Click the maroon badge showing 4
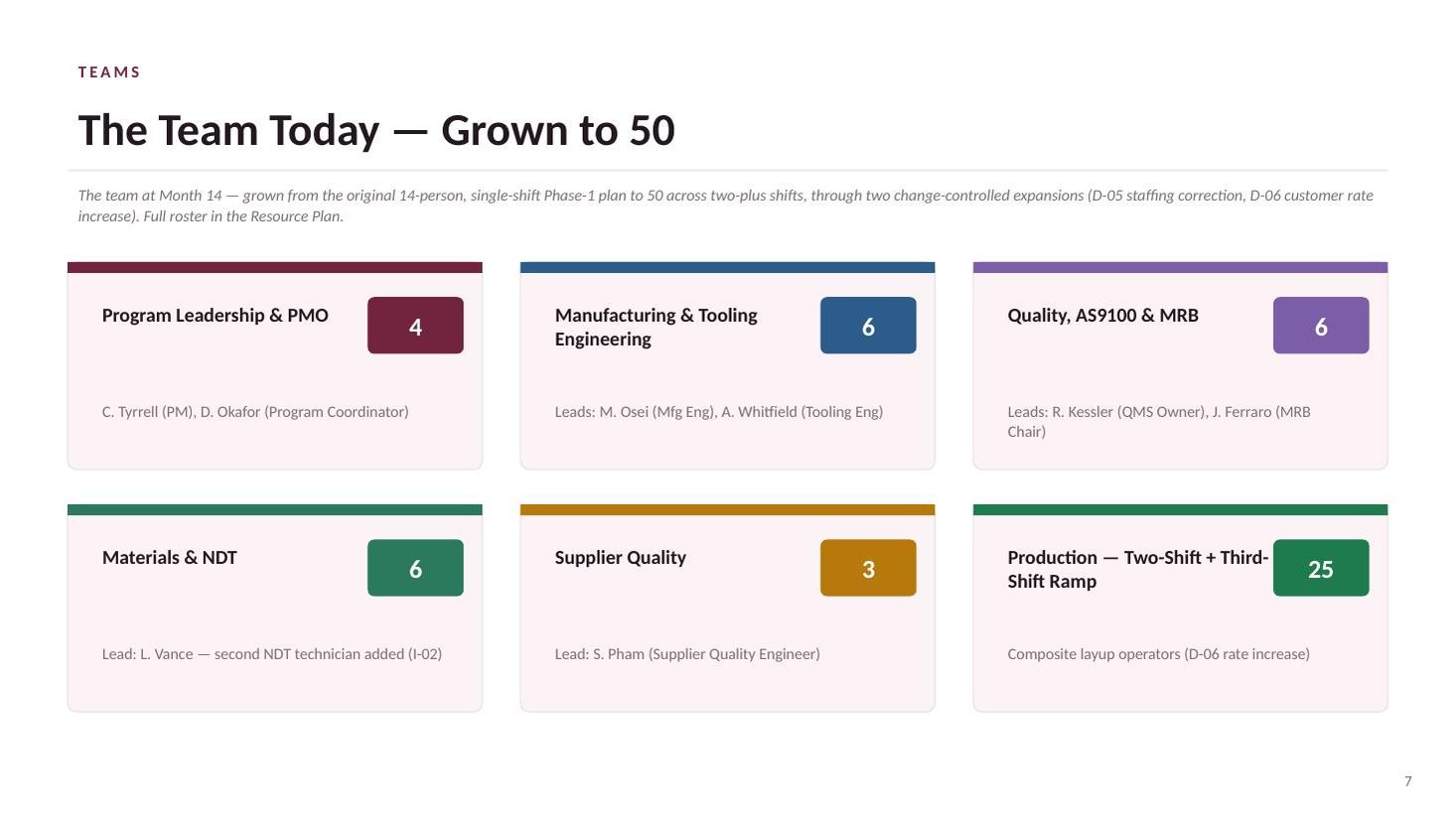The height and width of the screenshot is (819, 1456). pos(415,326)
